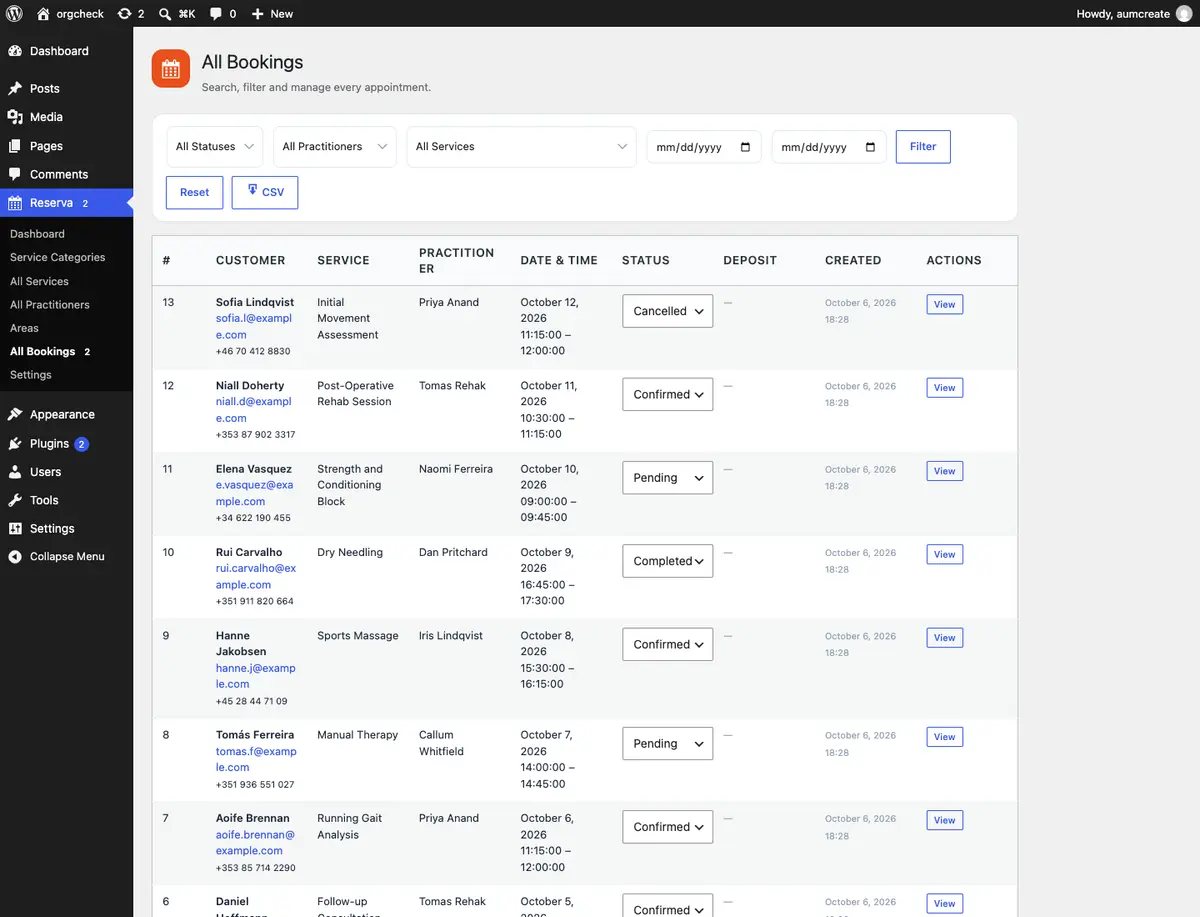Click hanne.j@example.com email link
Screen dimensions: 1200x917
coord(256,677)
